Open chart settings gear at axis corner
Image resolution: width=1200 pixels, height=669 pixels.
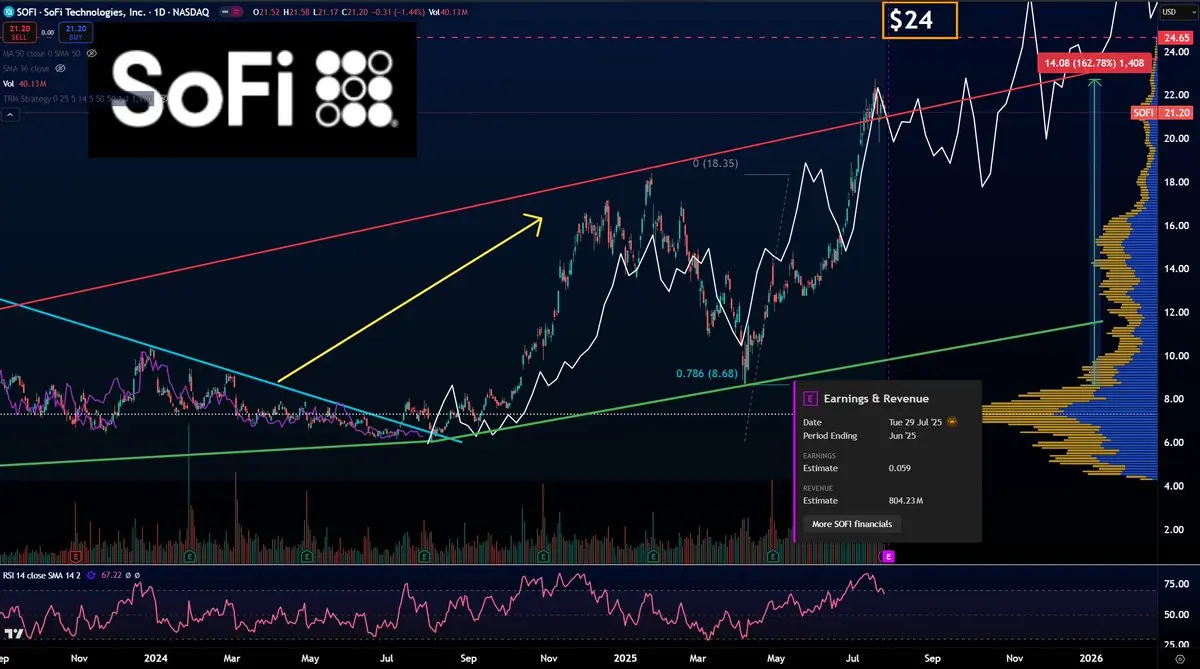1178,660
